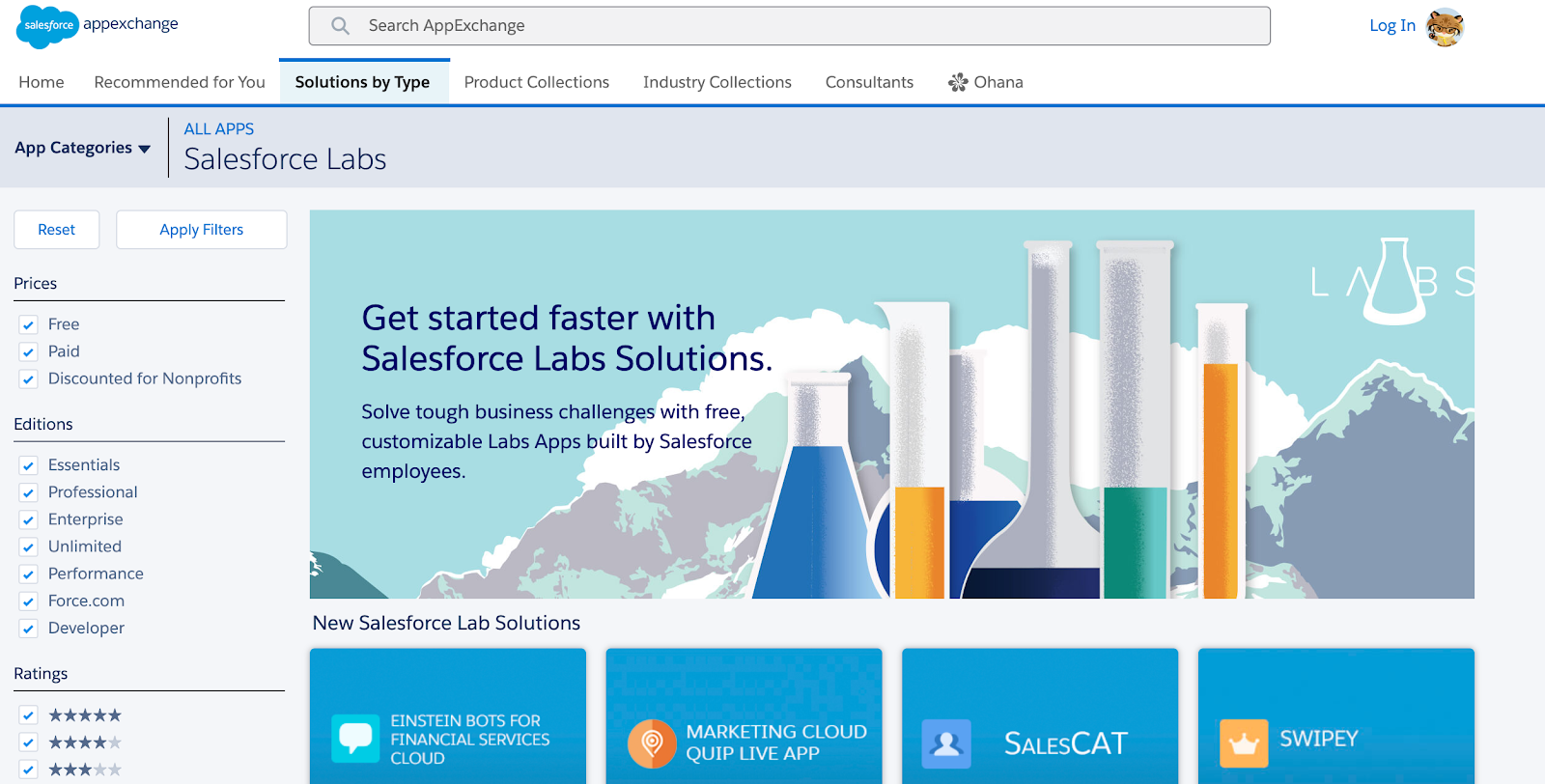Screen dimensions: 1545x784
Task: Toggle the Paid price checkbox
Action: point(28,352)
